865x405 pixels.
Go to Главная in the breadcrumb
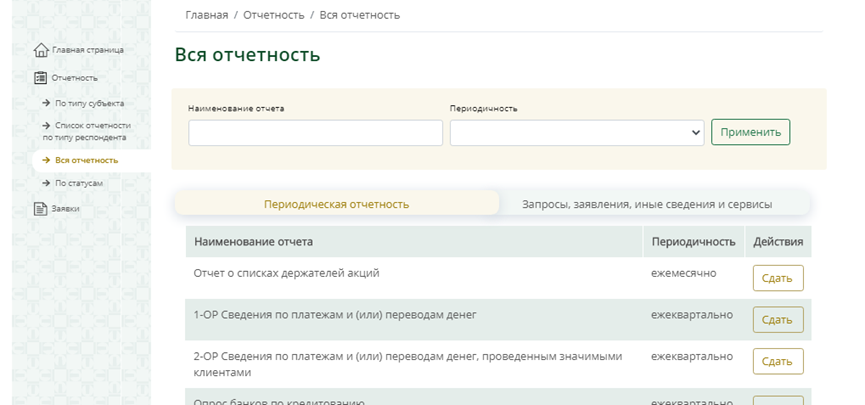click(206, 15)
